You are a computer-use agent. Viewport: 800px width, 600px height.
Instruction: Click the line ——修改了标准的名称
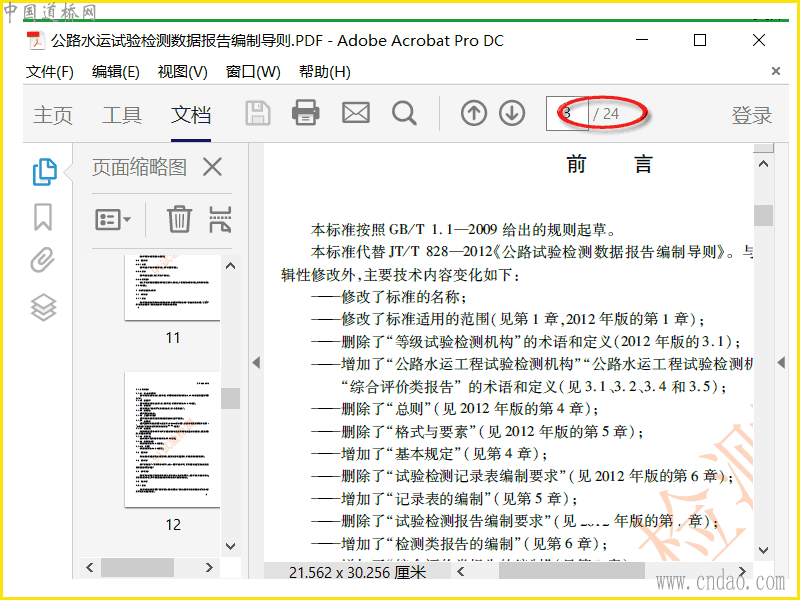pyautogui.click(x=389, y=297)
